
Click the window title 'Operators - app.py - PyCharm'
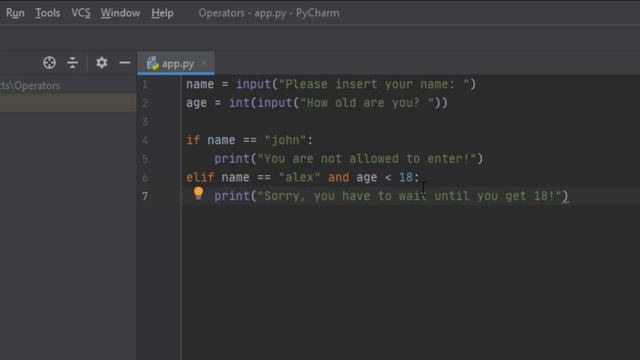[269, 13]
